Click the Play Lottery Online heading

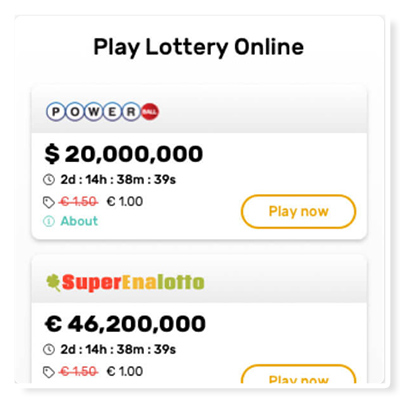point(199,48)
